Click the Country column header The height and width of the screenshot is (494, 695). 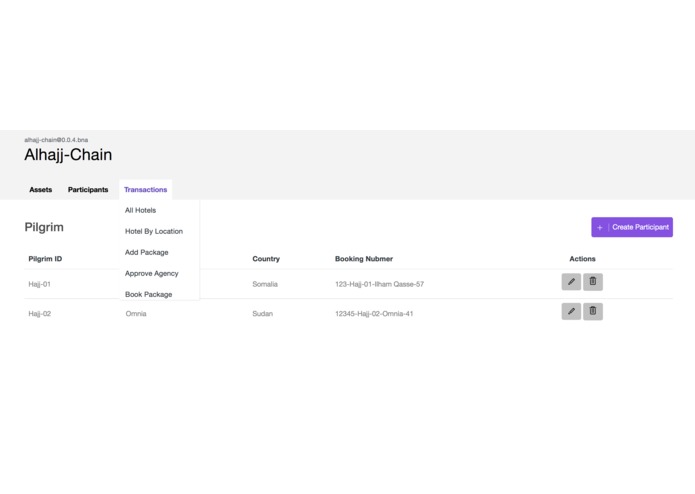click(266, 259)
